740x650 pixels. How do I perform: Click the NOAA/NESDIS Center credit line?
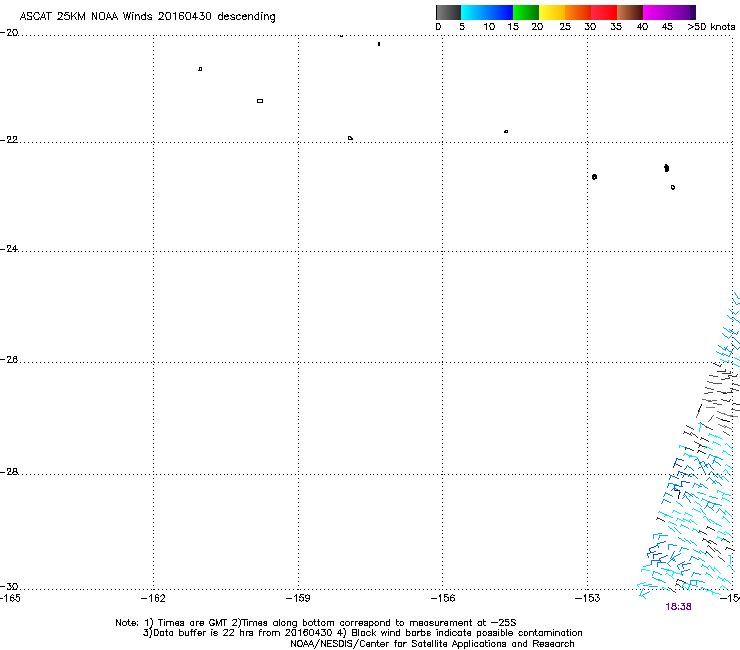(432, 644)
